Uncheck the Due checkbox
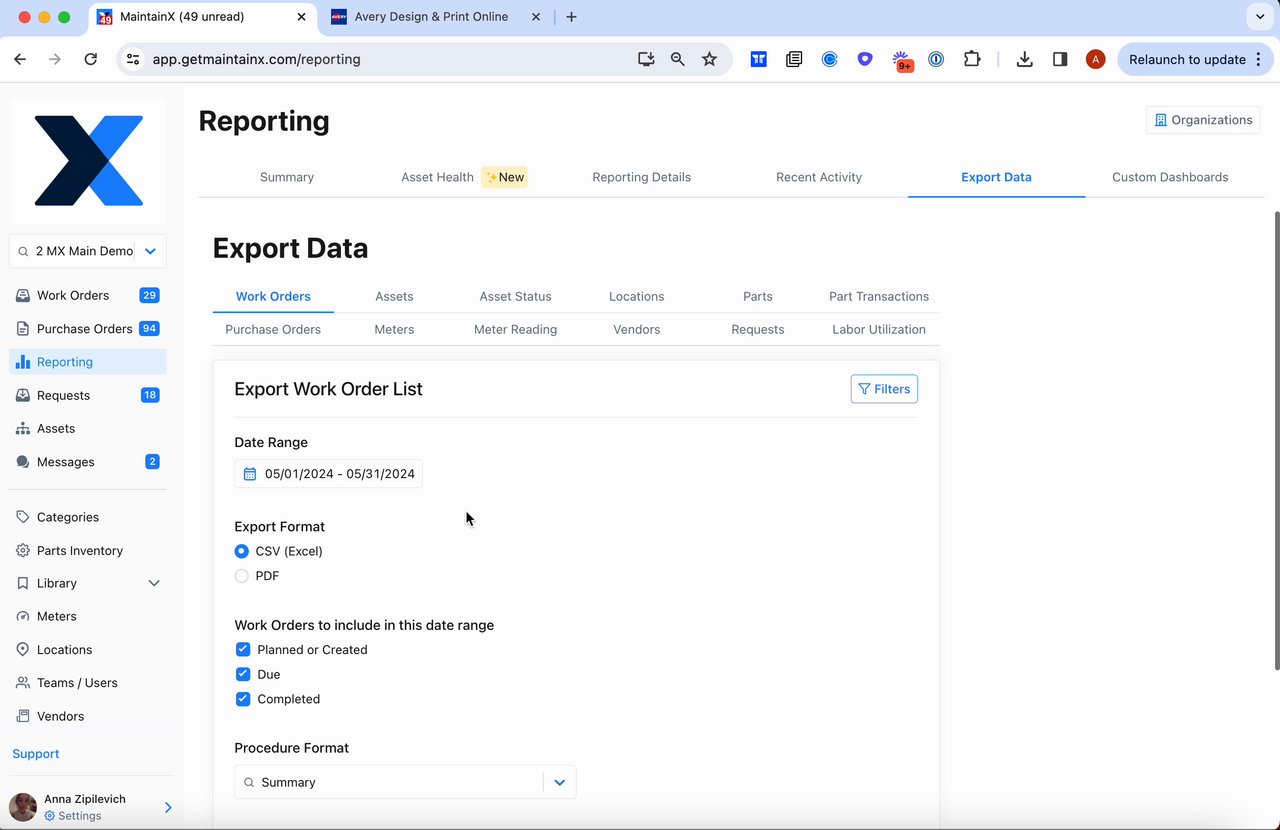This screenshot has height=830, width=1280. tap(243, 674)
